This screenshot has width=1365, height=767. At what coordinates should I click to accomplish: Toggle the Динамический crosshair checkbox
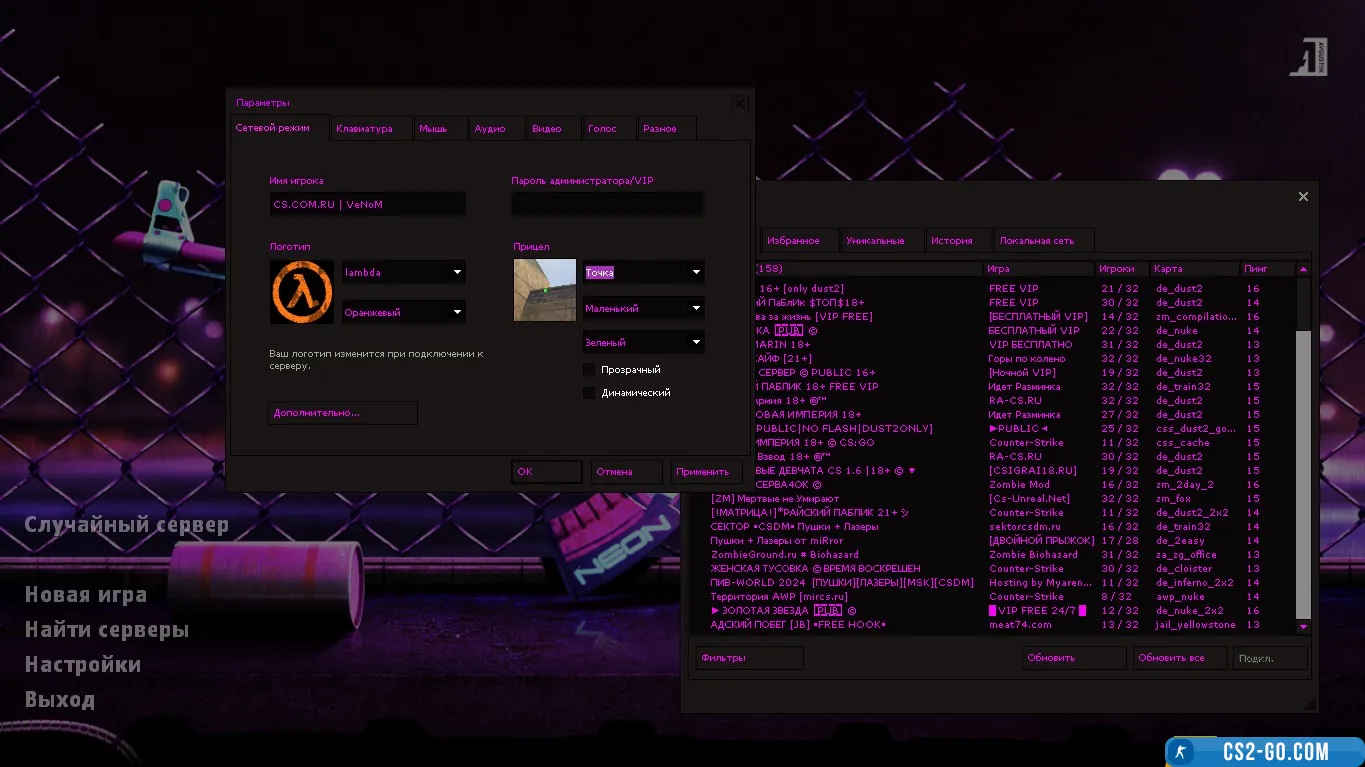click(589, 393)
